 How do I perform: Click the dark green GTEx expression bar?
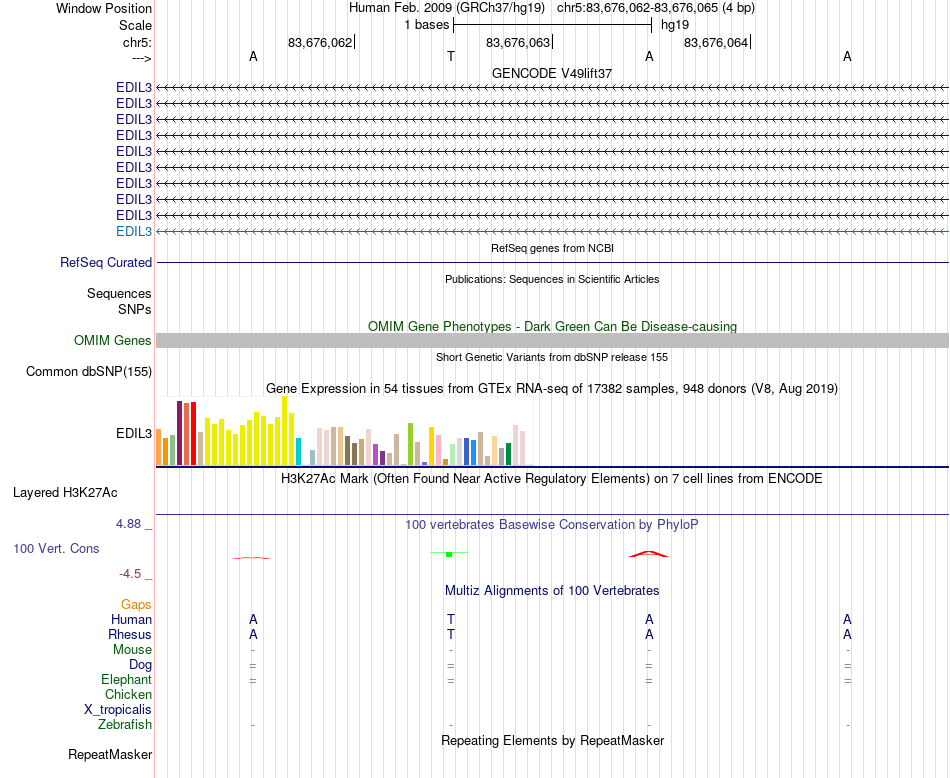(508, 454)
